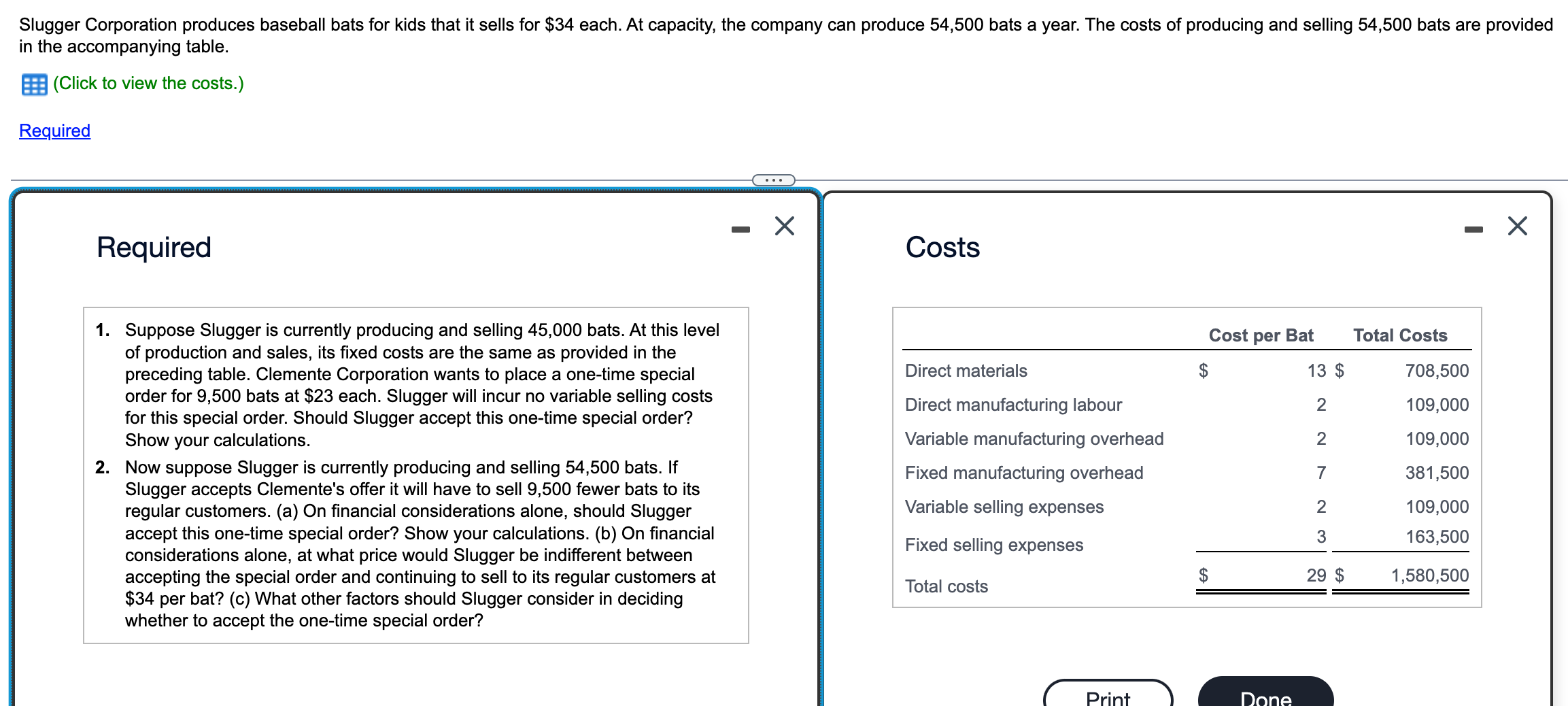Click the 163,500 total cost value
The height and width of the screenshot is (706, 1568).
1437,537
